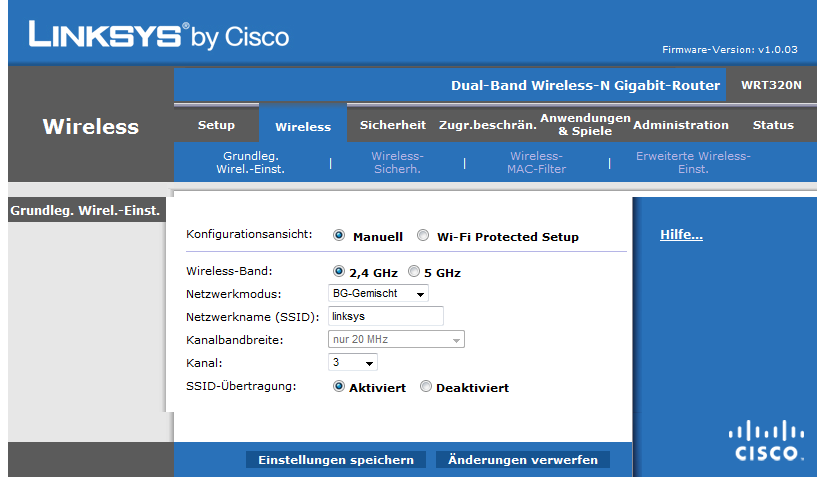
Task: Click the Netzwerkname (SSID) input field
Action: [x=386, y=316]
